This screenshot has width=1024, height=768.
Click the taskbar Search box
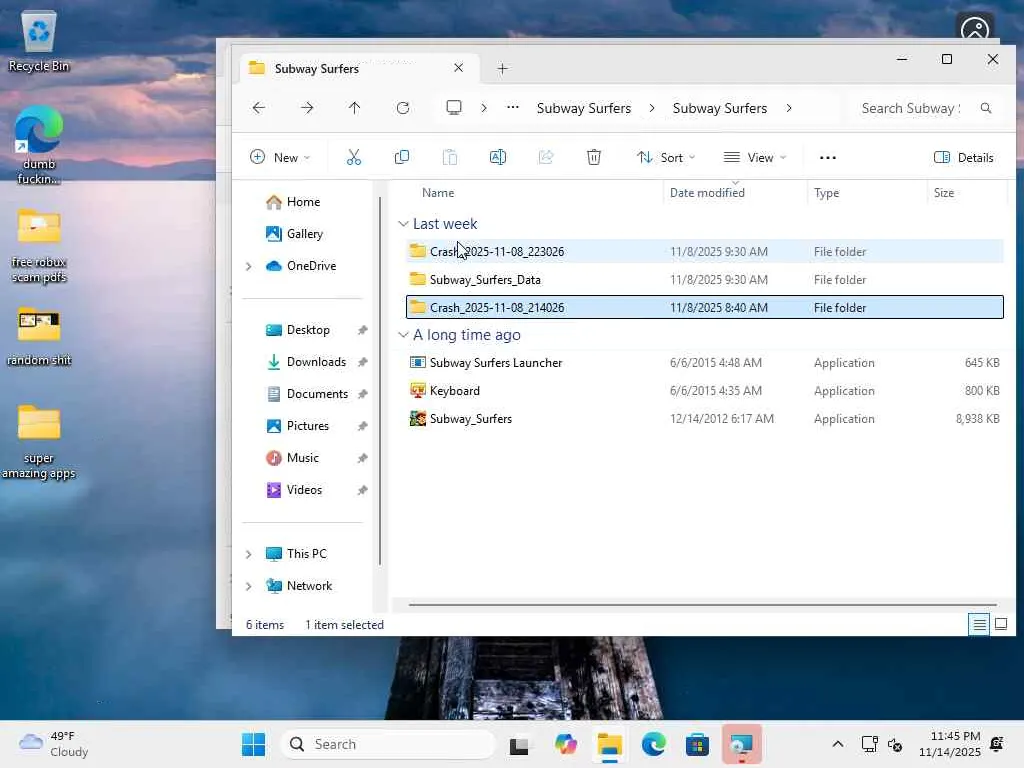point(387,744)
